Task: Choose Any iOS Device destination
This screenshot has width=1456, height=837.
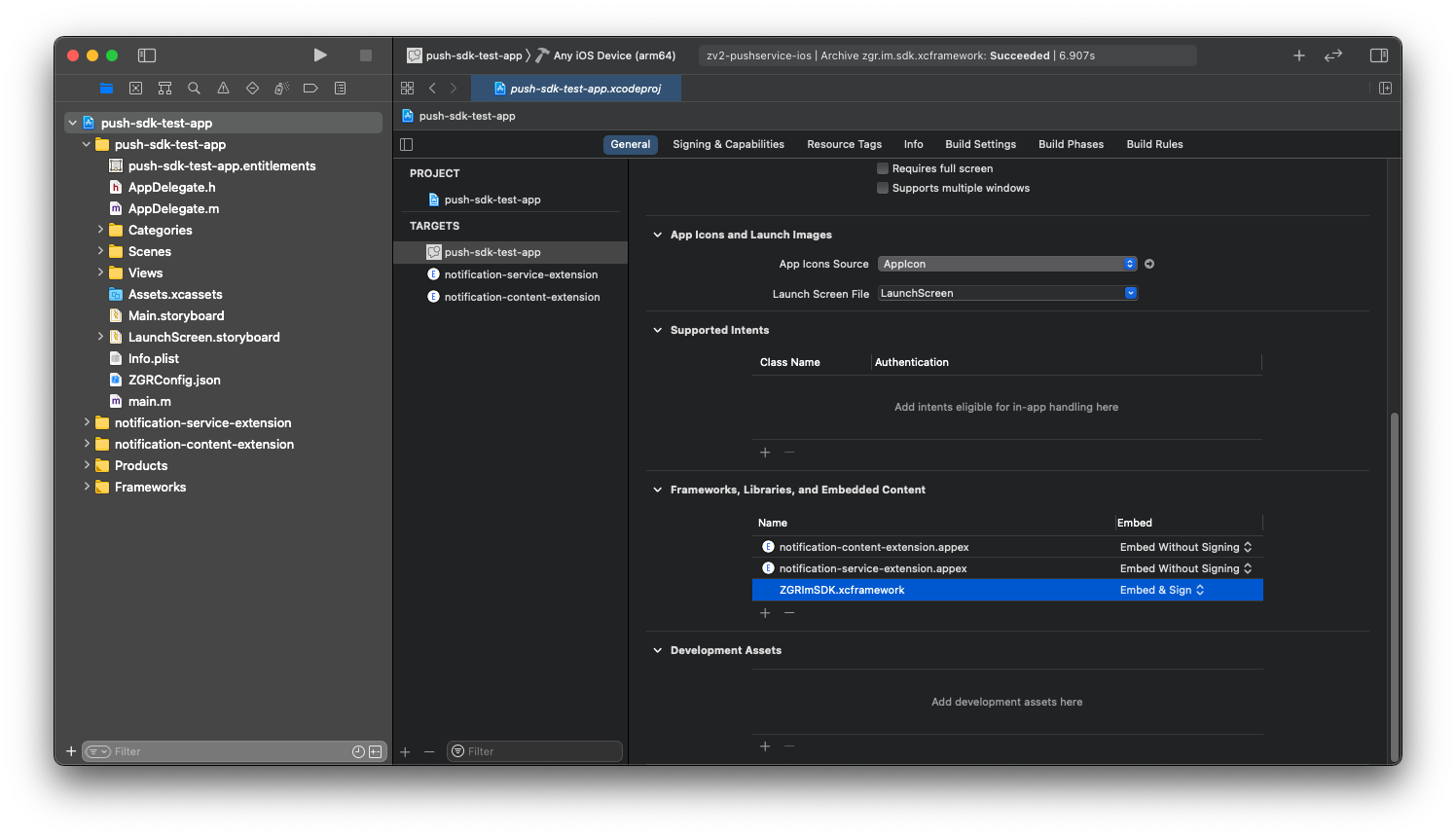Action: [605, 55]
